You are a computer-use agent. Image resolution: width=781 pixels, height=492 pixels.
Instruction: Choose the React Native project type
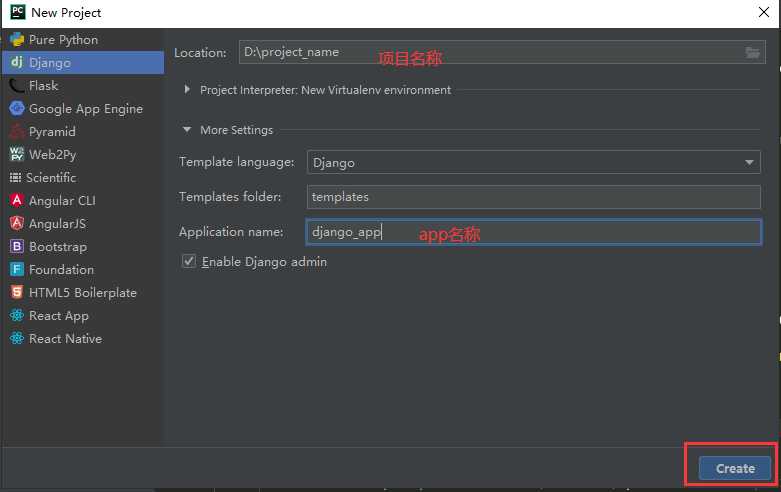82,339
